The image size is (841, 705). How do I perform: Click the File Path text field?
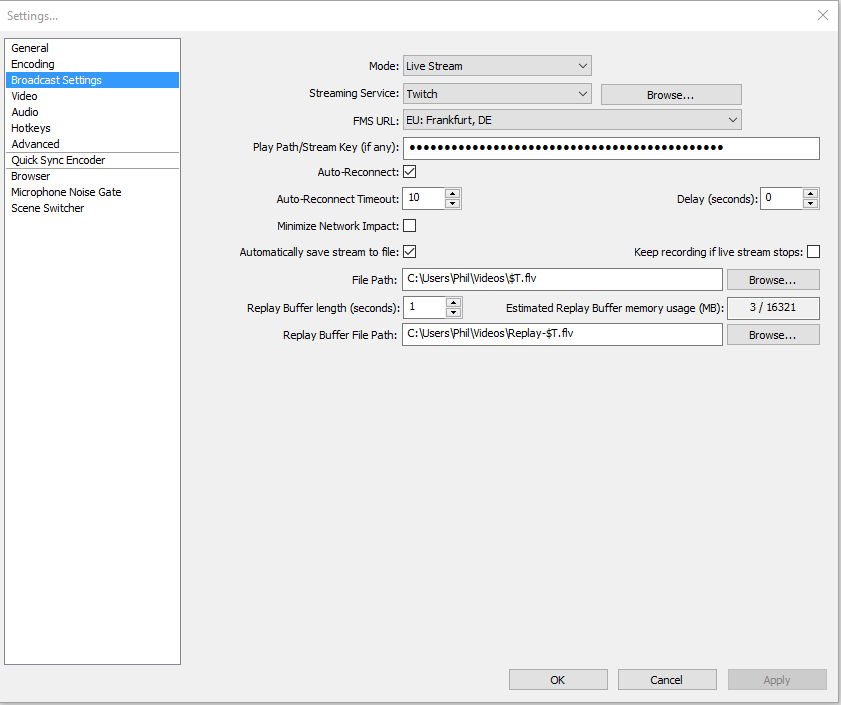coord(562,279)
